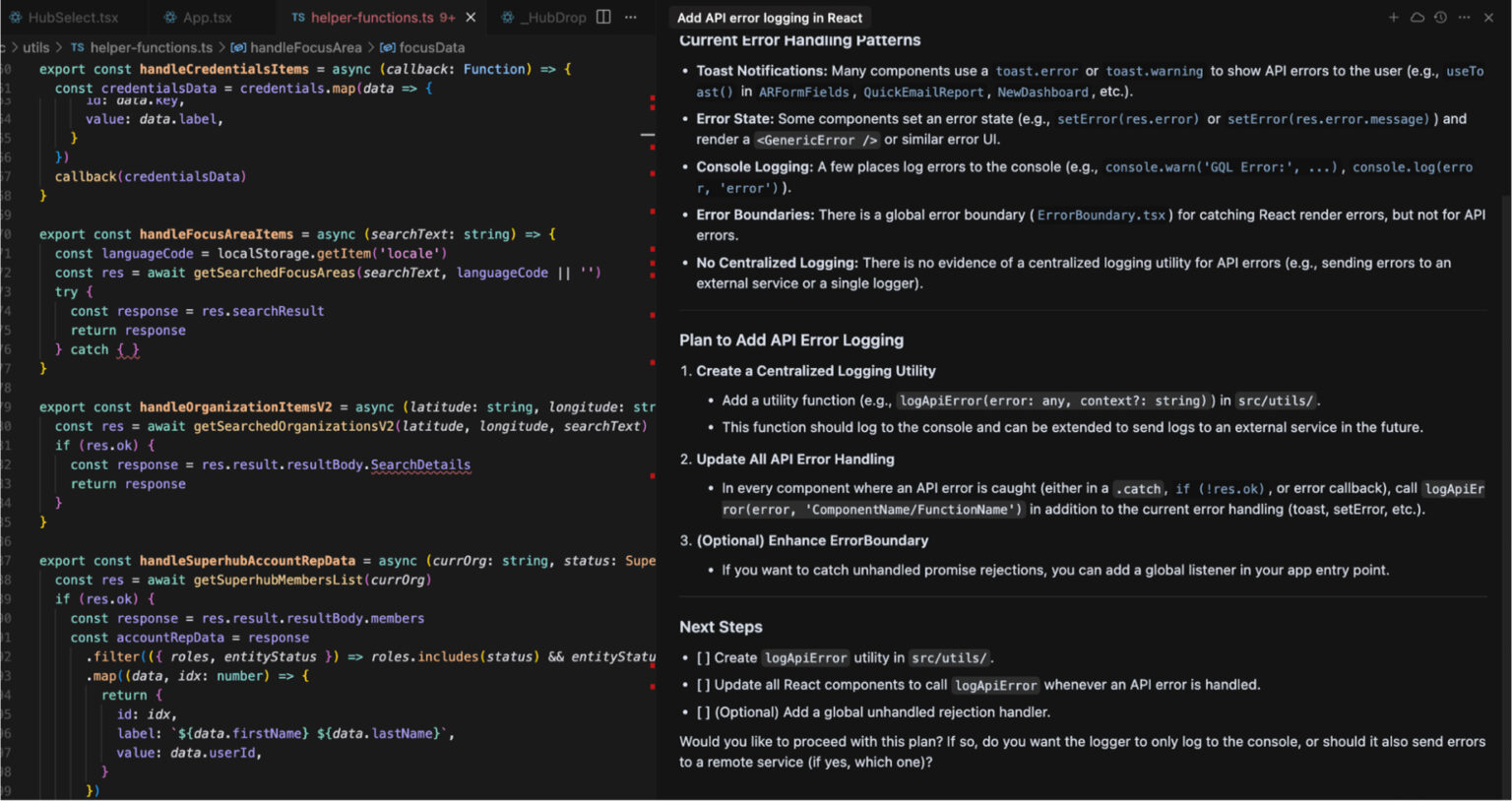Viewport: 1512px width, 801px height.
Task: Open chat history via the clock icon
Action: pos(1441,18)
